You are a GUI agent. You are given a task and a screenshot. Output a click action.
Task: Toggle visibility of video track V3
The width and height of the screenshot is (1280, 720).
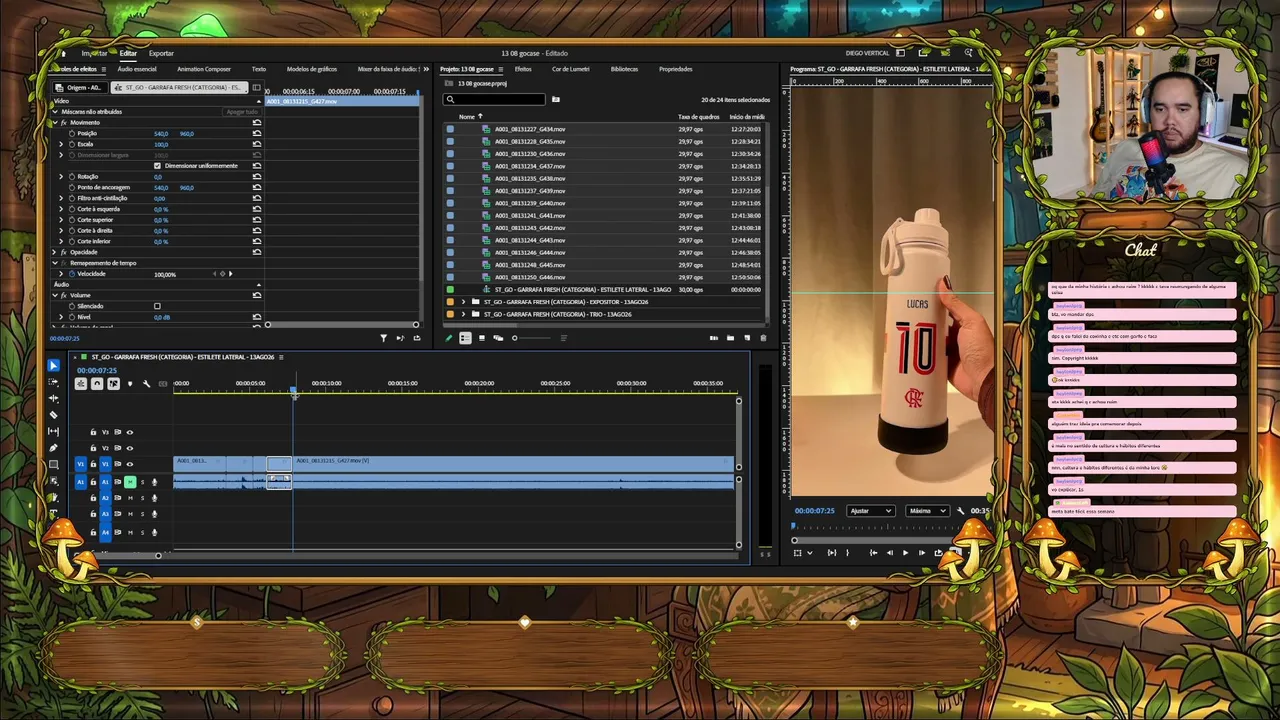129,432
